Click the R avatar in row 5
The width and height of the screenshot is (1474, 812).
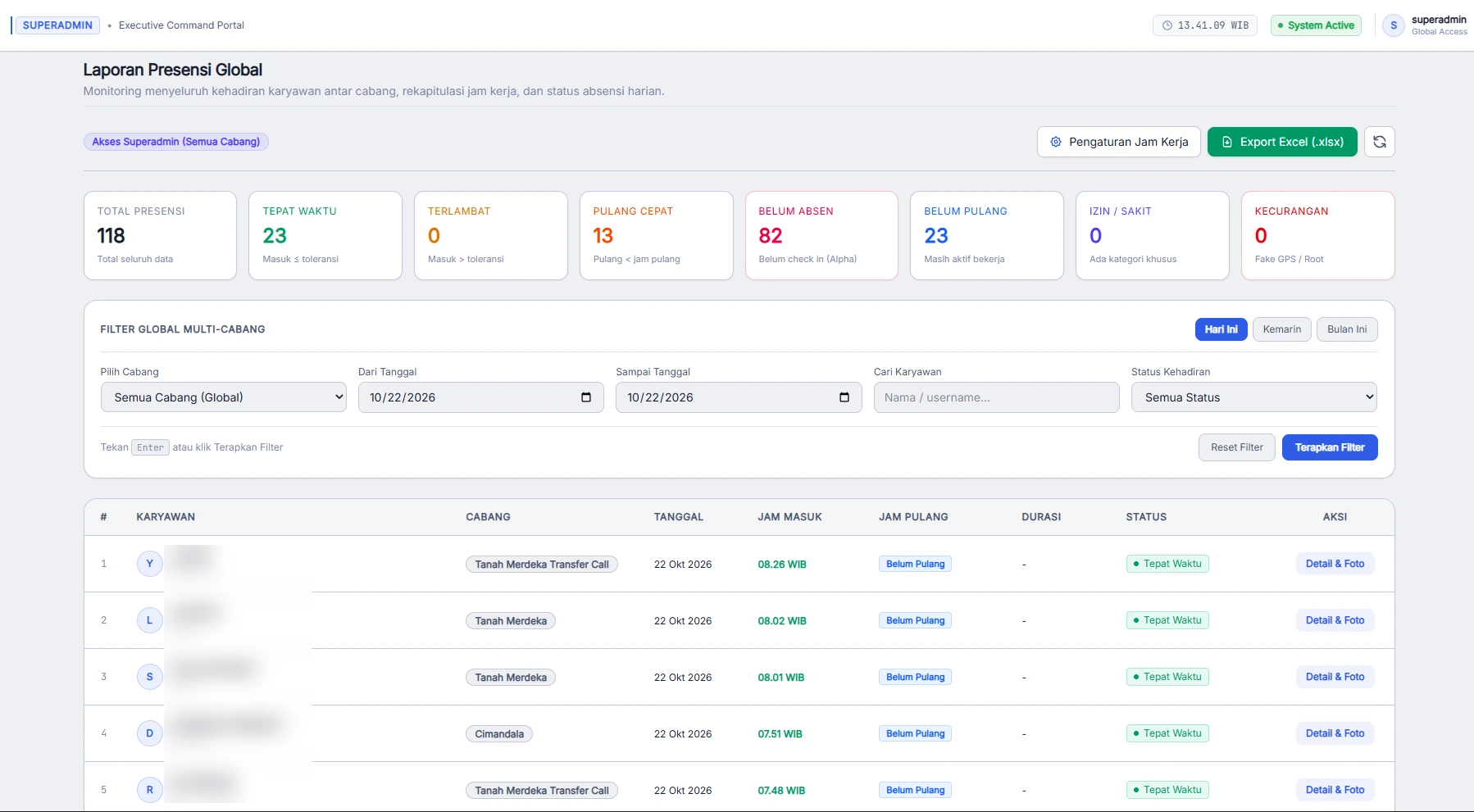click(149, 790)
